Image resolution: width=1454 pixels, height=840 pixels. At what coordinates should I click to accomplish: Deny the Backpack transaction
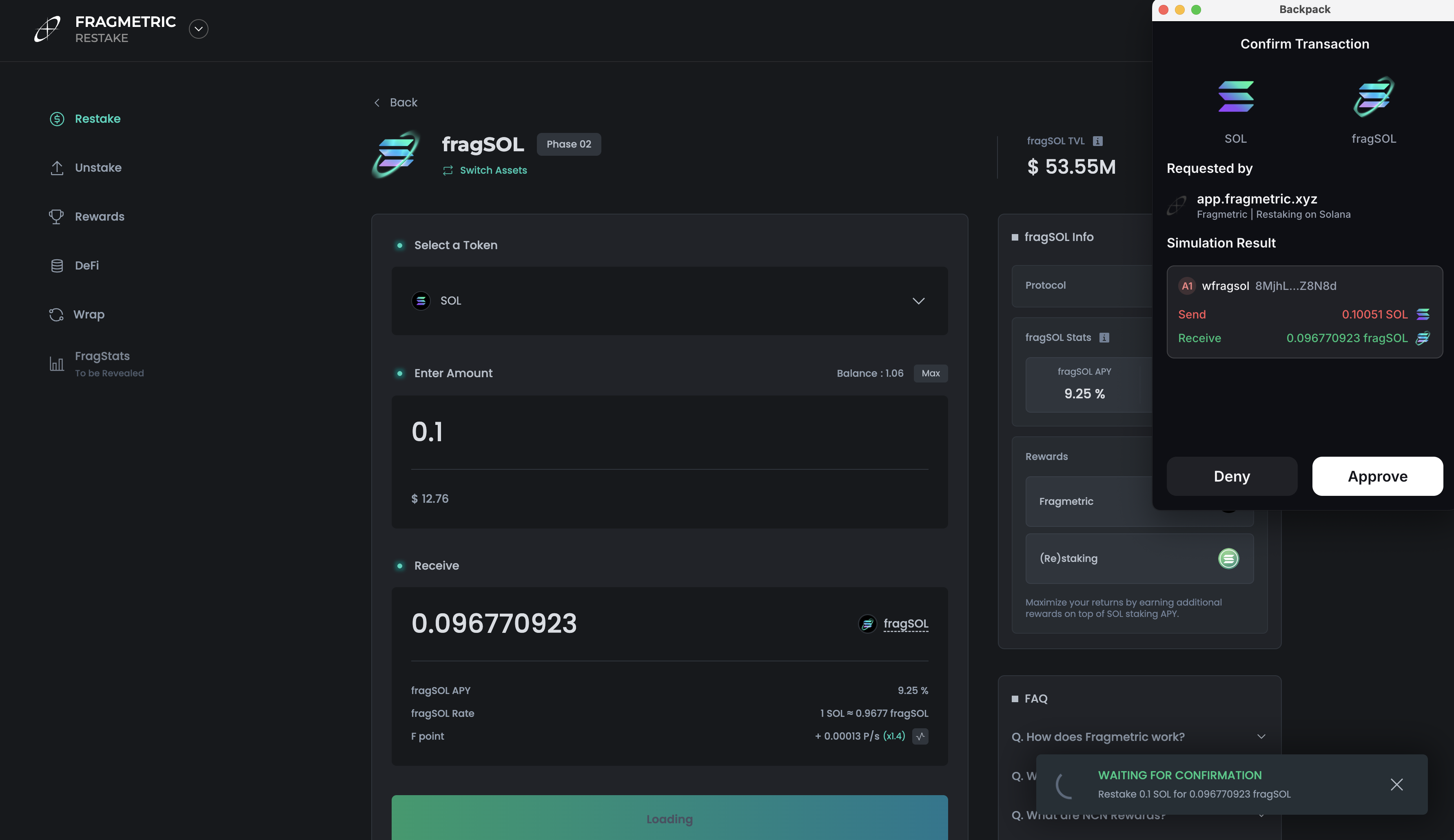tap(1231, 476)
